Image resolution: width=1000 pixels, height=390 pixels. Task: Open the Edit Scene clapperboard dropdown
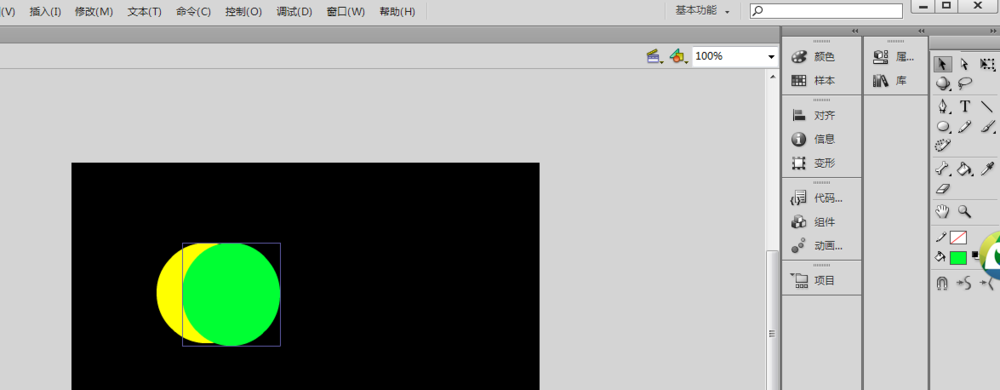pyautogui.click(x=655, y=57)
